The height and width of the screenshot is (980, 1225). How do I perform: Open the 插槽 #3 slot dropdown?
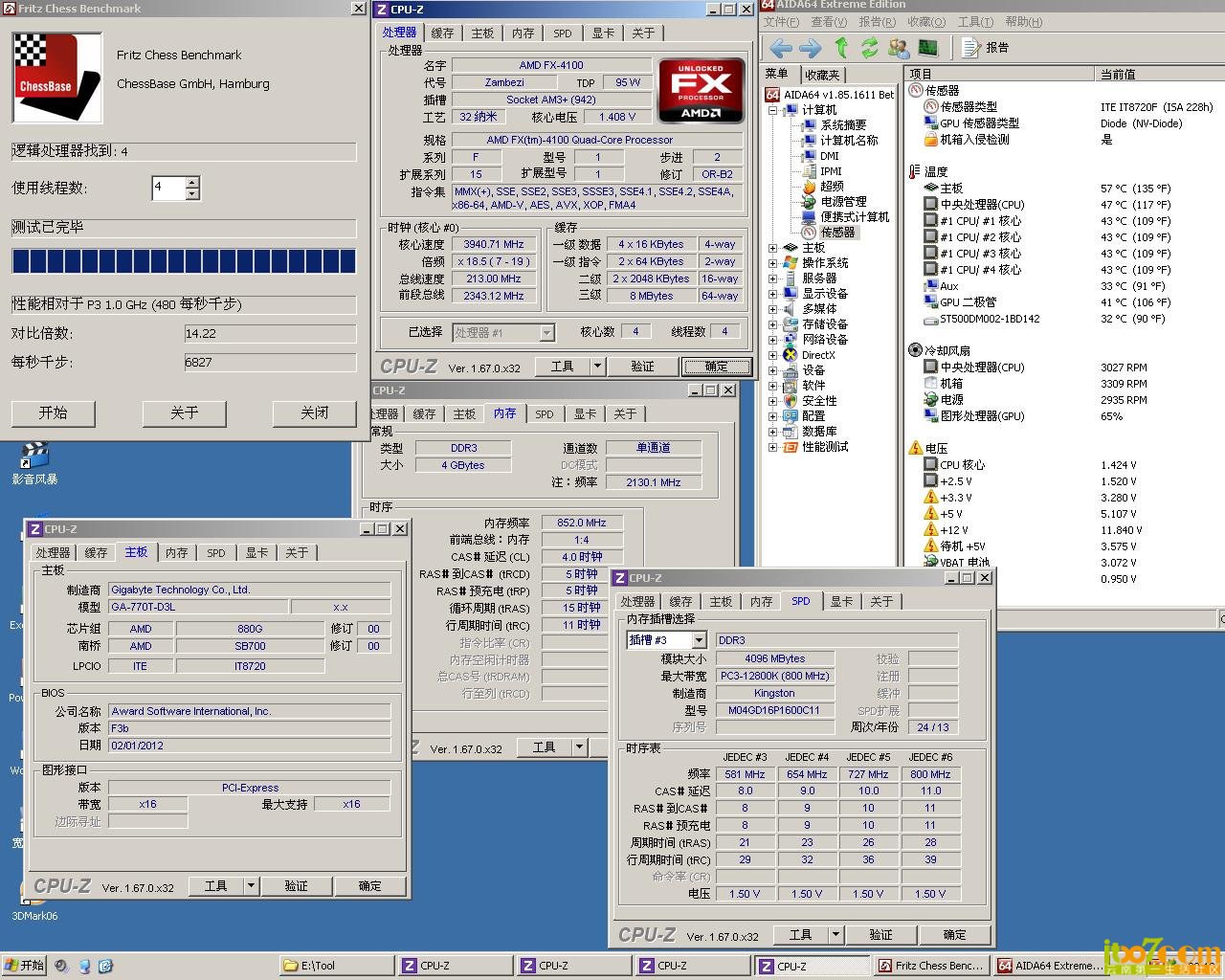[x=699, y=639]
